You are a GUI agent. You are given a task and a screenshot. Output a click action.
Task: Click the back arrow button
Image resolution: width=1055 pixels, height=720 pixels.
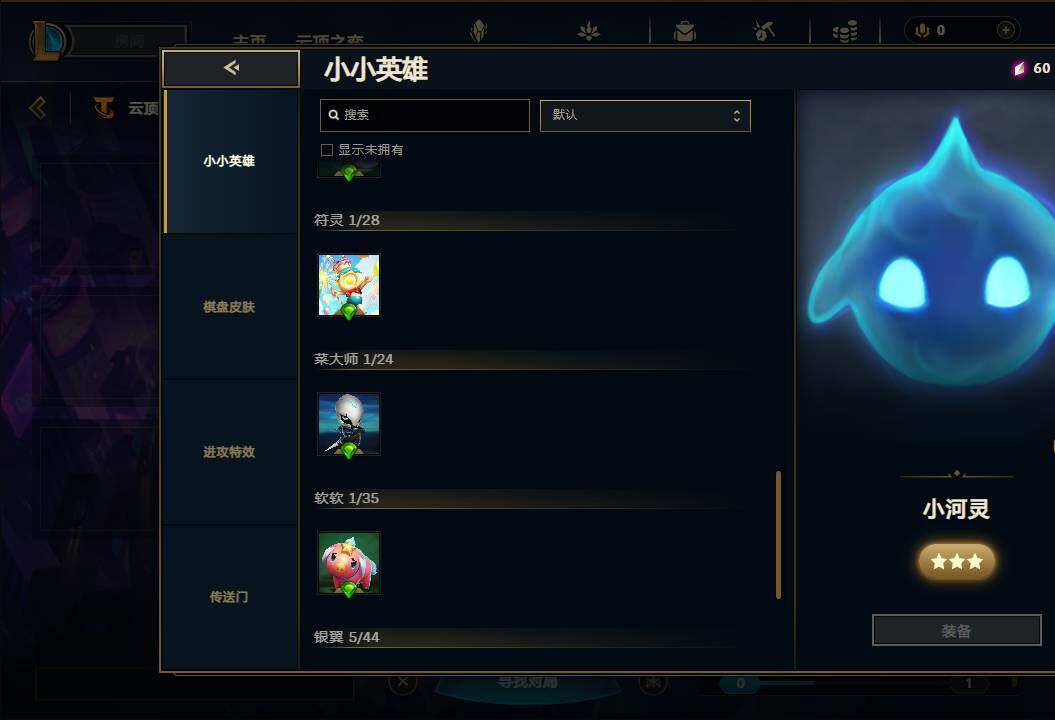pyautogui.click(x=231, y=68)
